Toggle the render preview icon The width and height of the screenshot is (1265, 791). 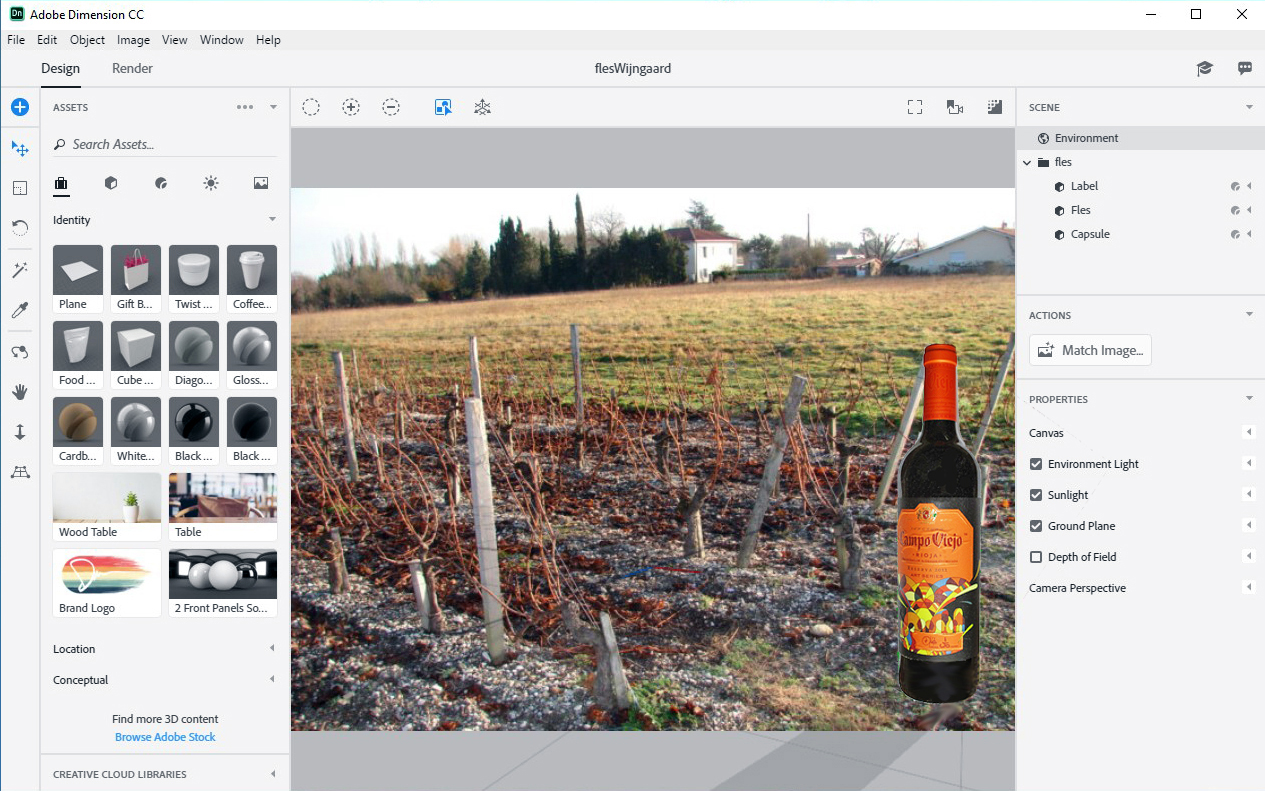[x=995, y=107]
